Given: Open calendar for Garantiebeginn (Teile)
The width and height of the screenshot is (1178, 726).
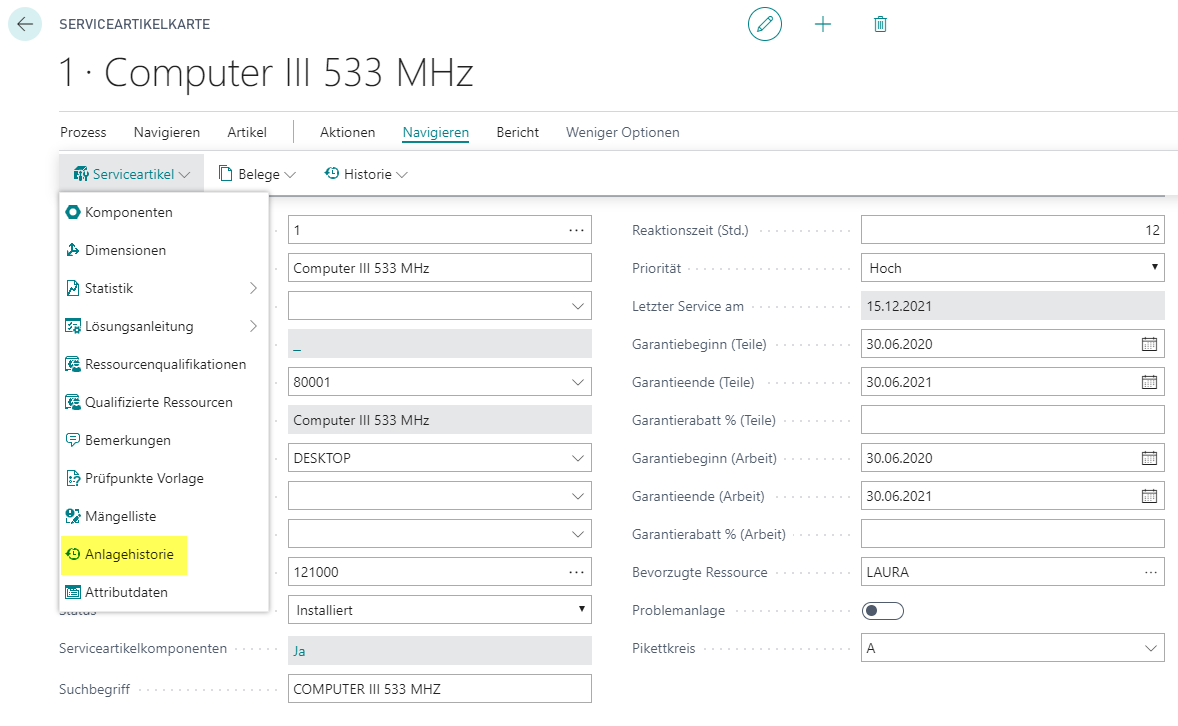Looking at the screenshot, I should click(1149, 344).
